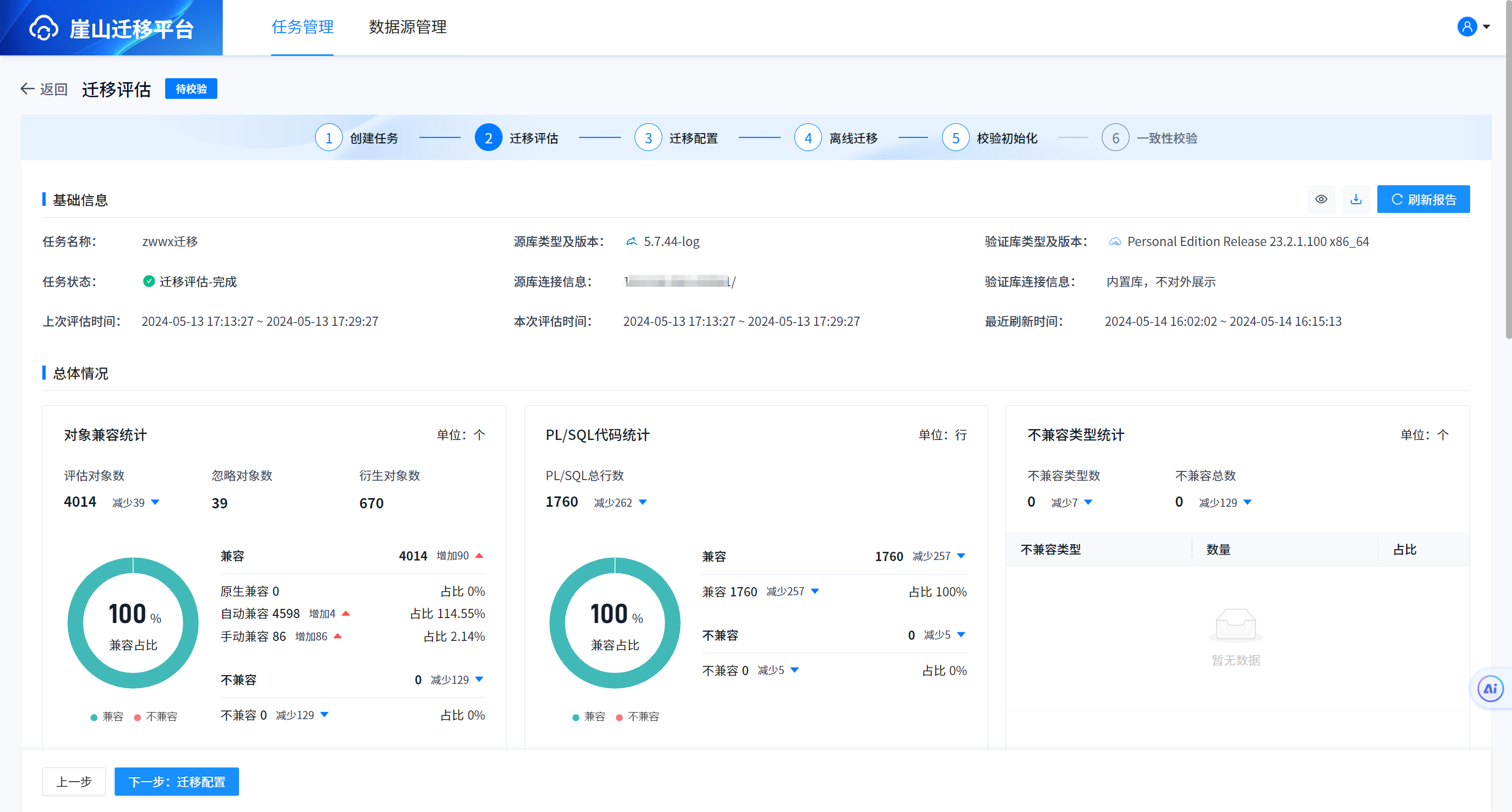
Task: Click the download report icon
Action: pos(1356,199)
